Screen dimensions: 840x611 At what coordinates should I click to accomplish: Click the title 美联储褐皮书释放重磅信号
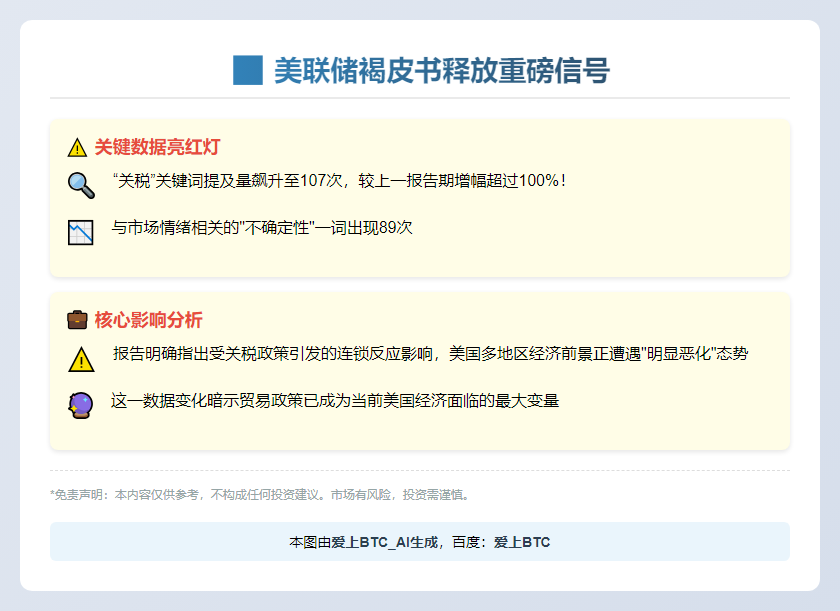coord(442,70)
